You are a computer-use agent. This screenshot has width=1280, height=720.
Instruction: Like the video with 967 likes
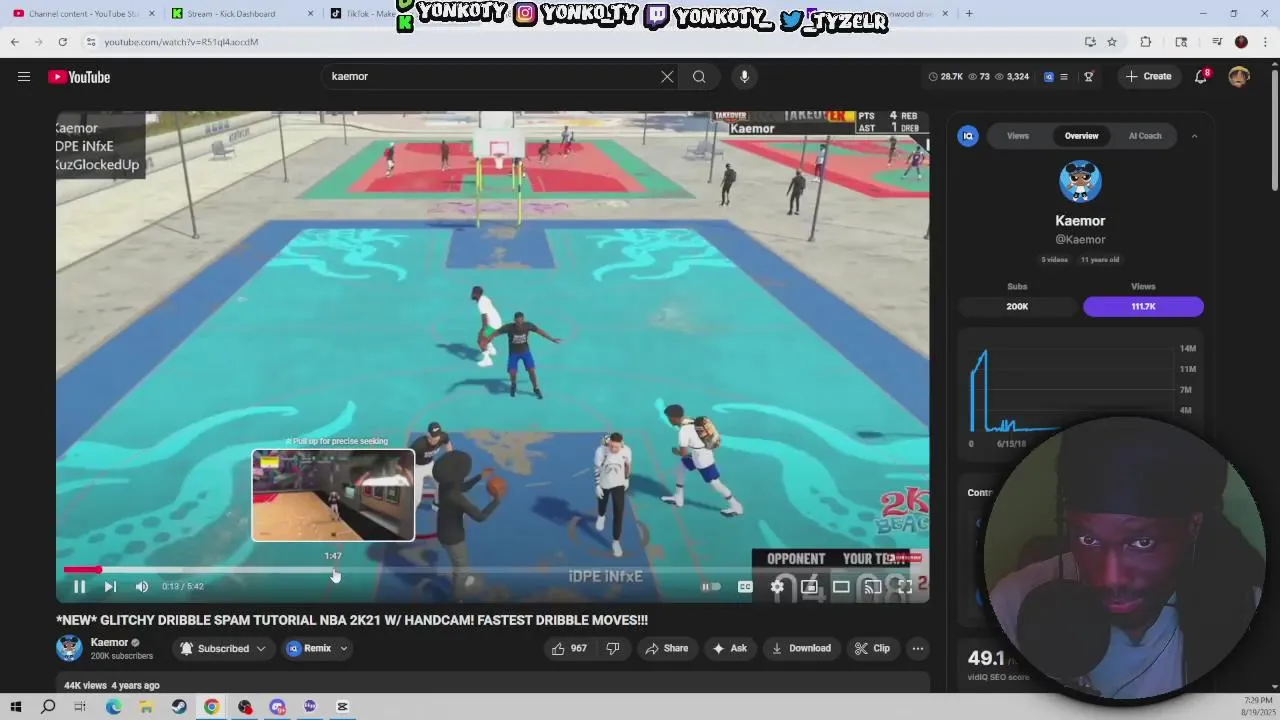tap(569, 648)
